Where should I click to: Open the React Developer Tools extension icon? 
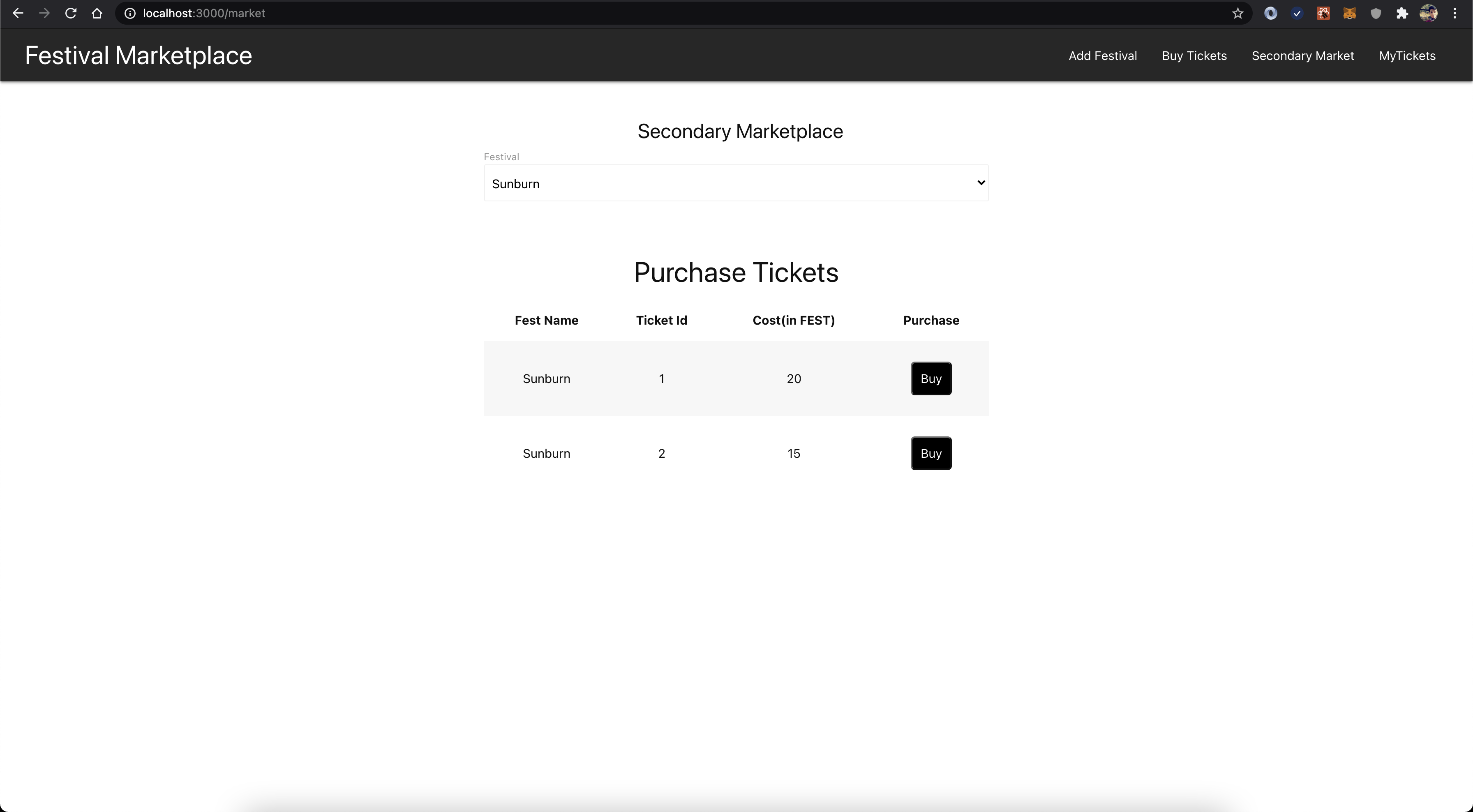point(1323,13)
